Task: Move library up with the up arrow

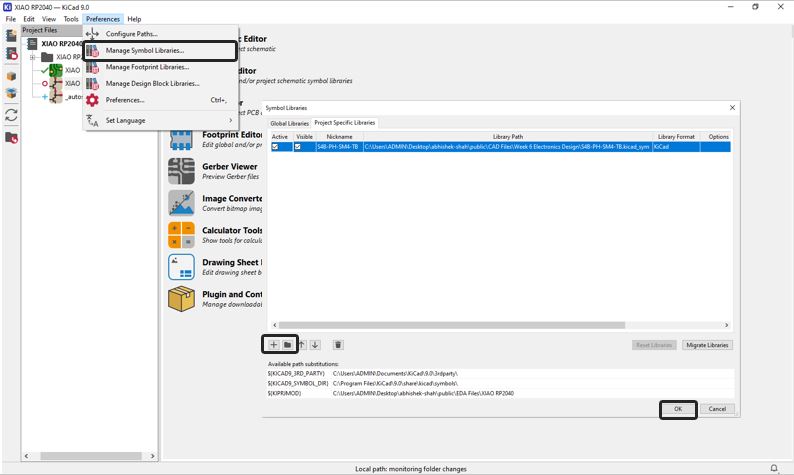Action: tap(302, 345)
